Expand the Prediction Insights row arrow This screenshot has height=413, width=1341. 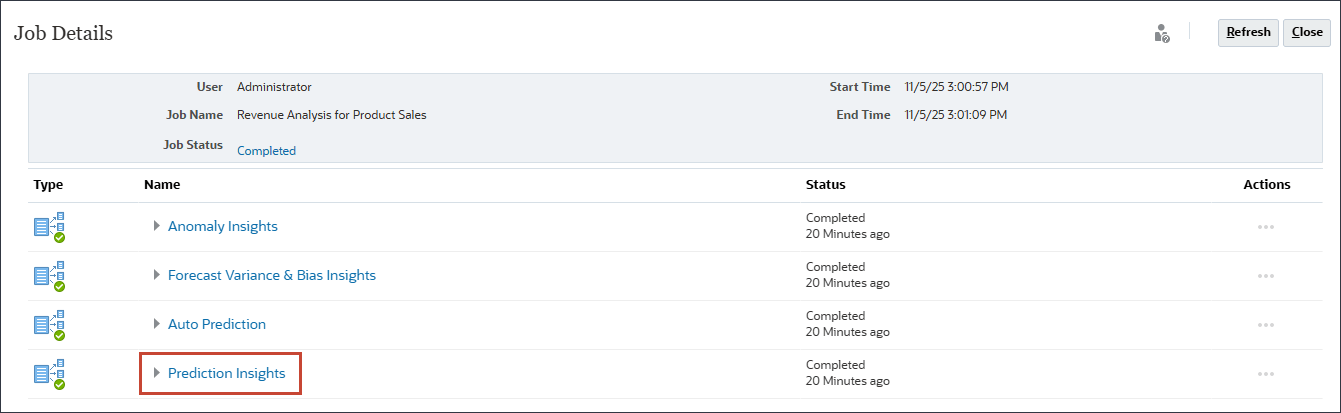click(156, 373)
